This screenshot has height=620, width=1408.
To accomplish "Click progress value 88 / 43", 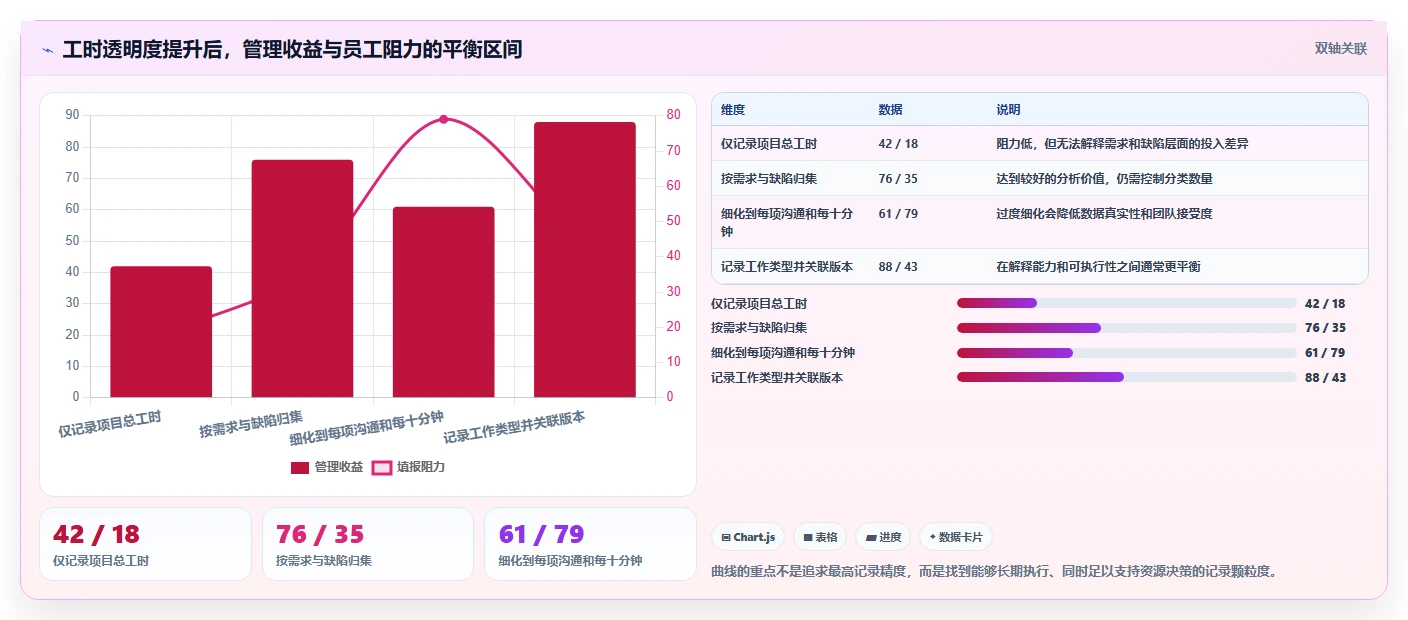I will 1325,378.
